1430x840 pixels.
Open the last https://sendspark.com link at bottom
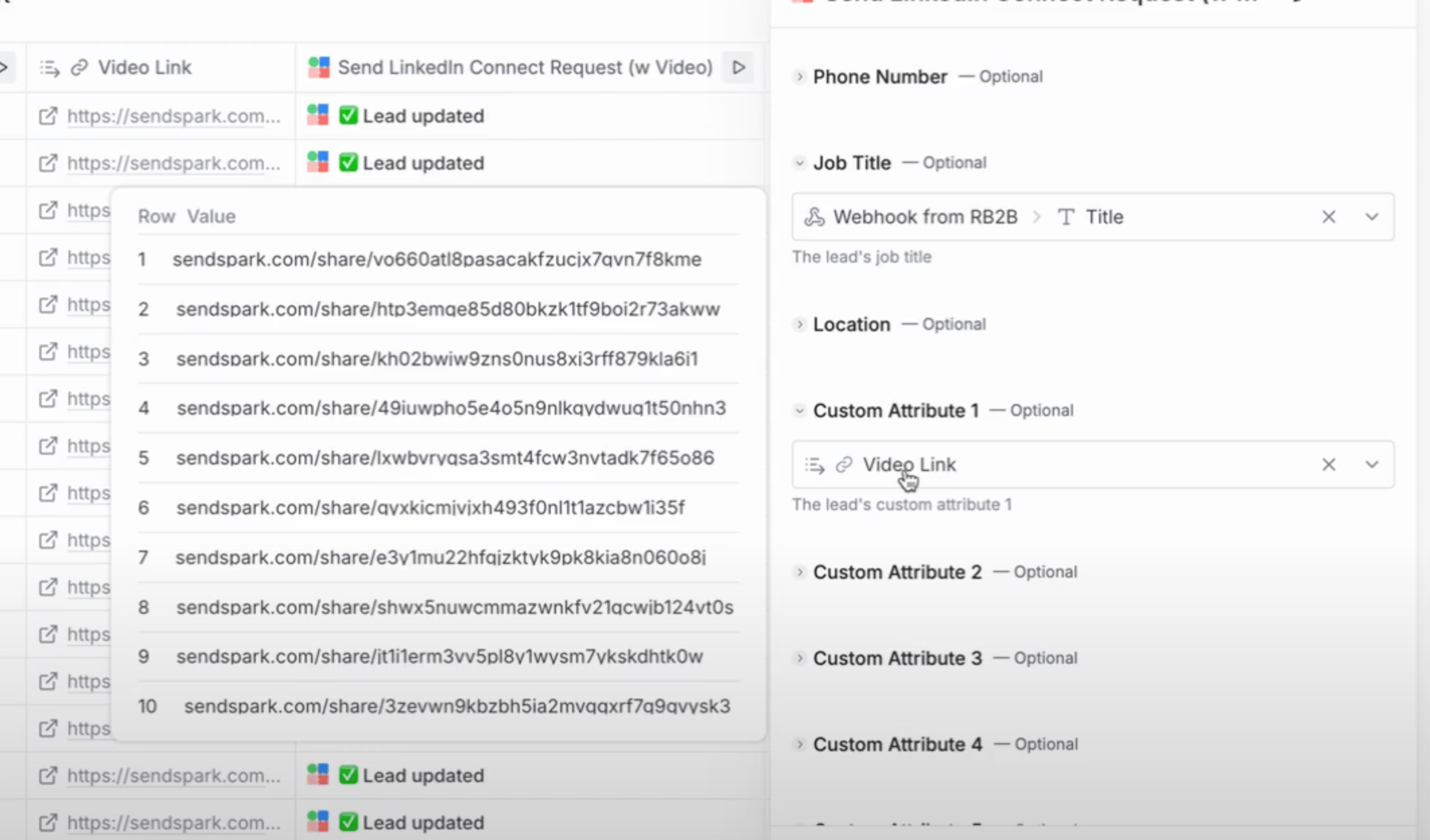pyautogui.click(x=174, y=823)
